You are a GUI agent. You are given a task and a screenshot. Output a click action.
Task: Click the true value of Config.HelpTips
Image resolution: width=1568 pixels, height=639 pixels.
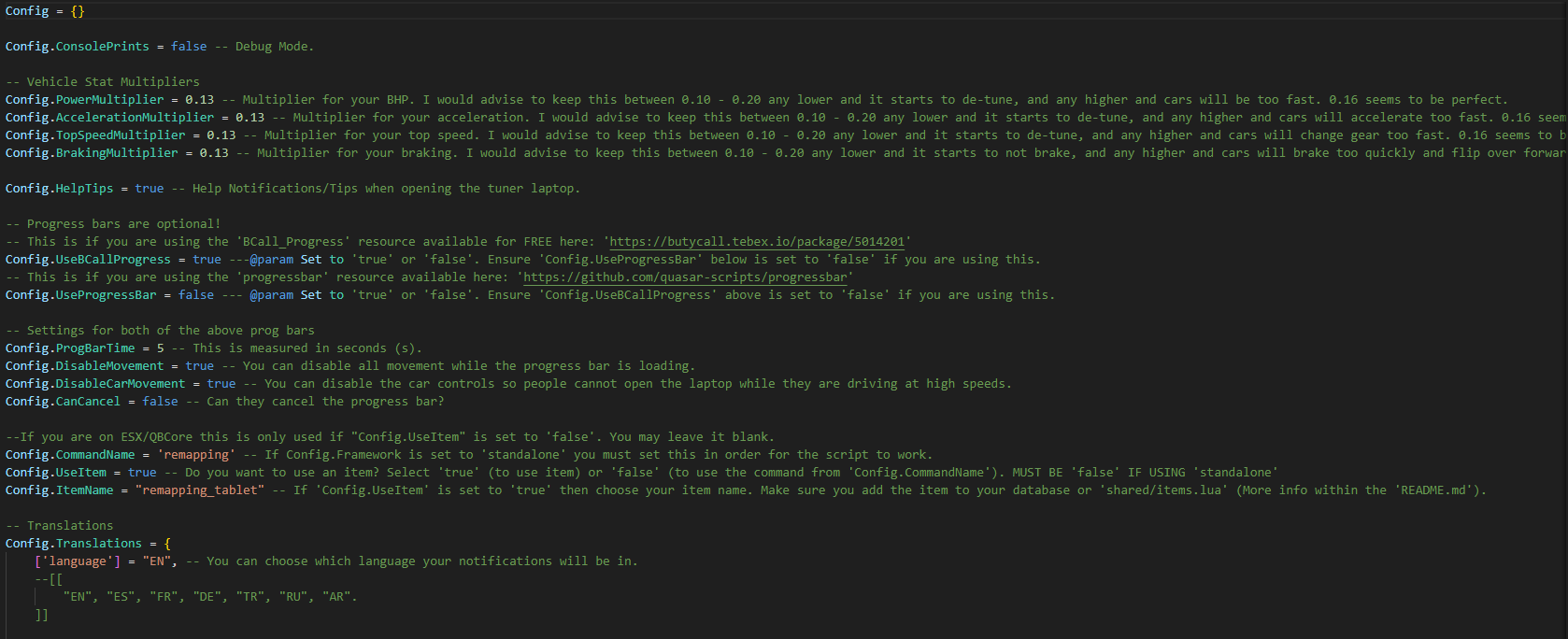coord(150,189)
